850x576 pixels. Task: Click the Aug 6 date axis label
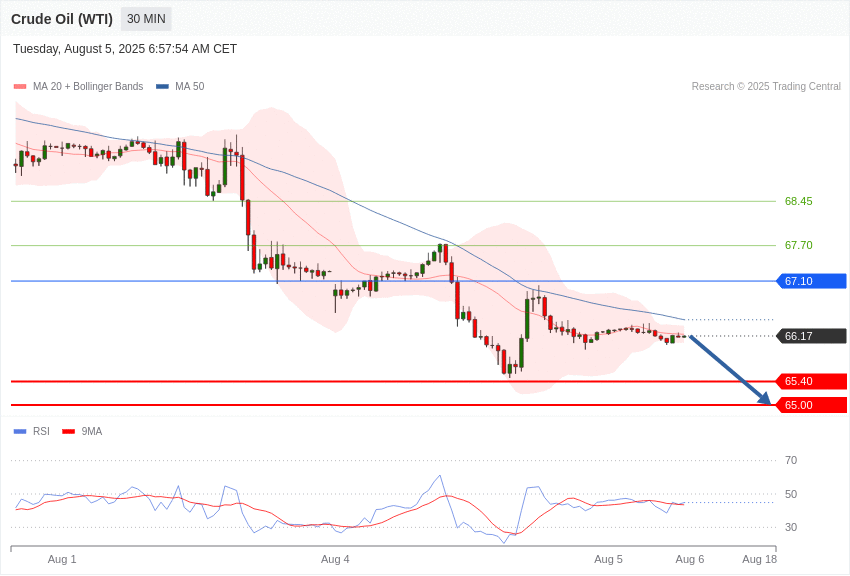(x=690, y=559)
